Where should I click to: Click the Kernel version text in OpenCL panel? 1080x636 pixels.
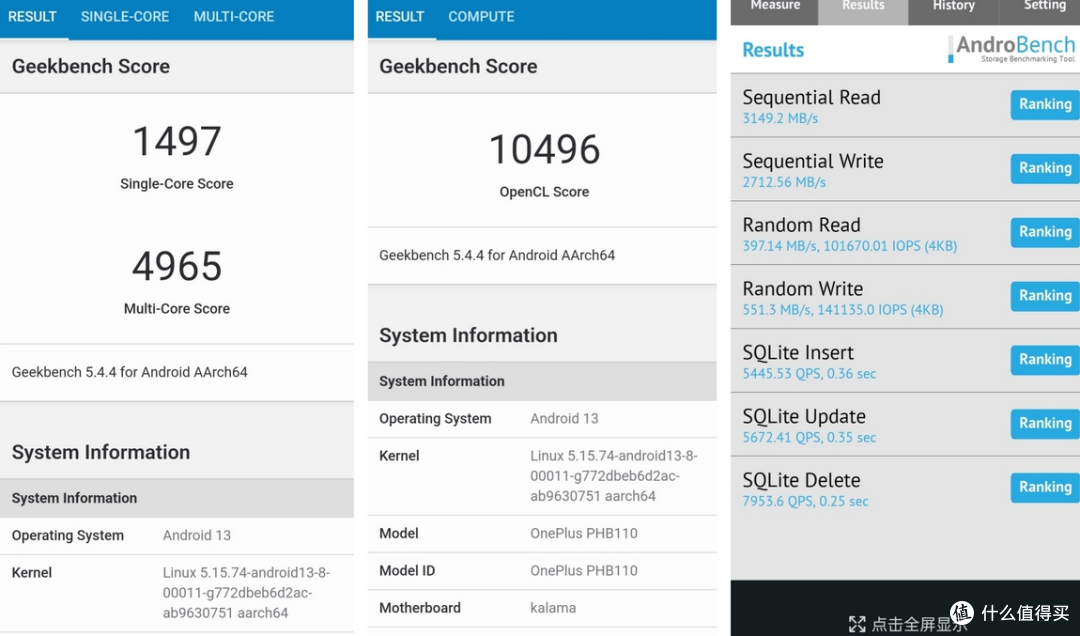coord(614,475)
